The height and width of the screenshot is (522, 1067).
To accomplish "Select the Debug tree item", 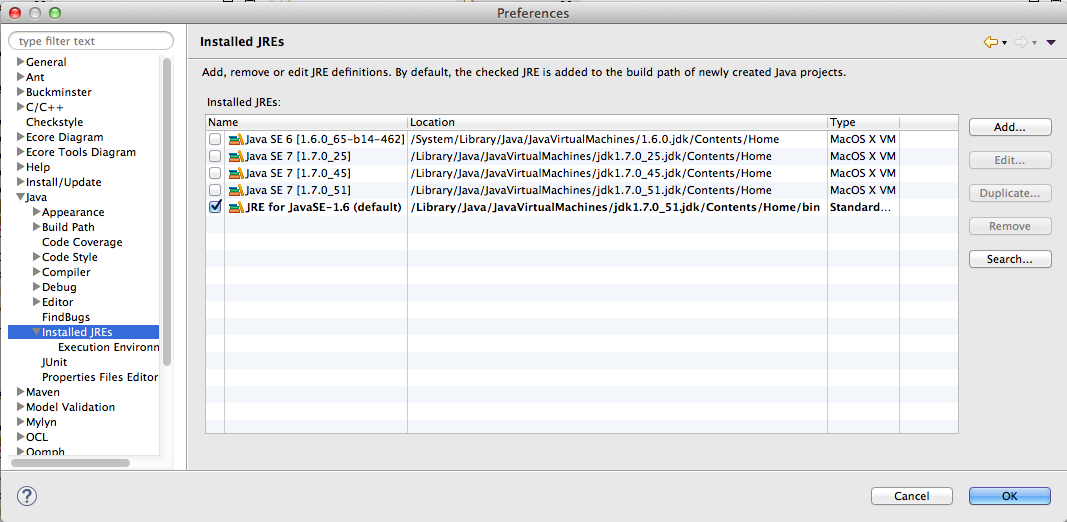I will pyautogui.click(x=59, y=287).
